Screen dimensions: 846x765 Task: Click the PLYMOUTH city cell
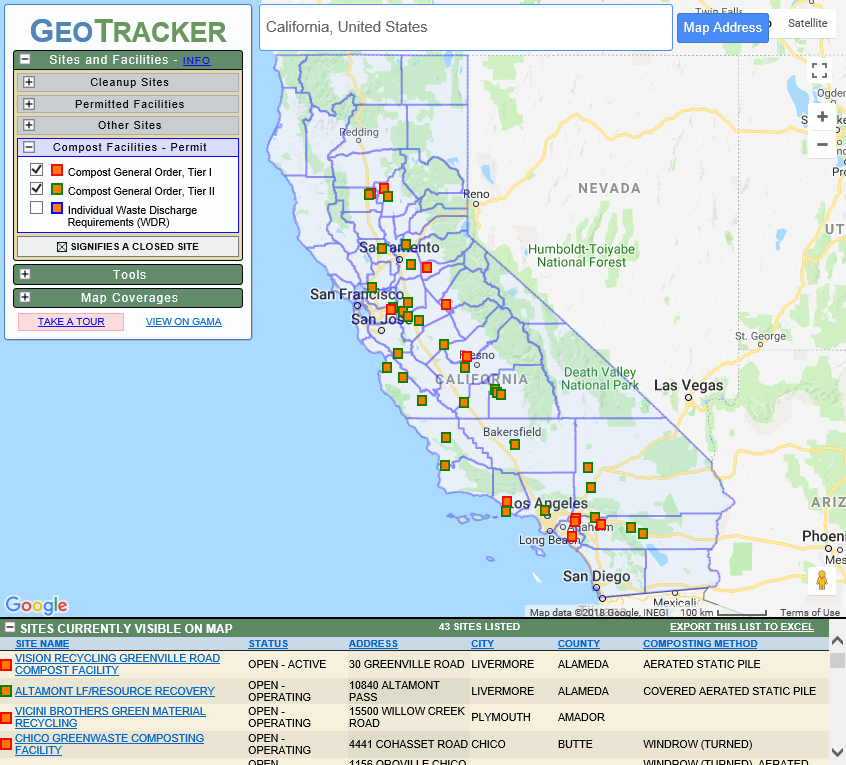pyautogui.click(x=501, y=717)
